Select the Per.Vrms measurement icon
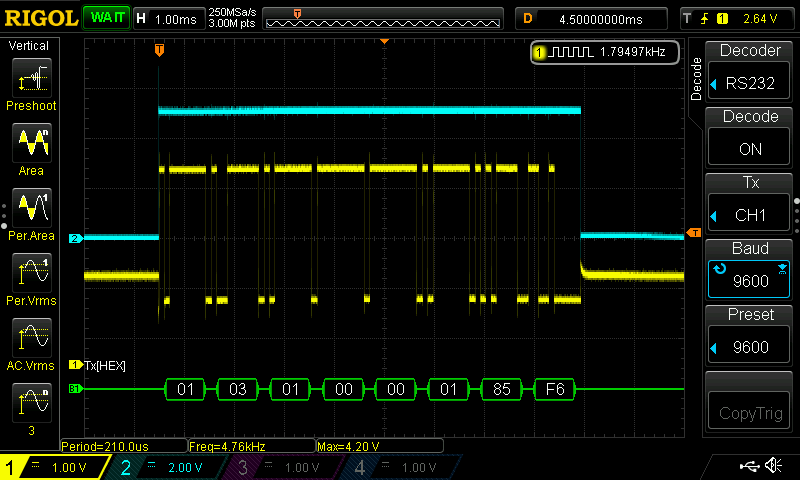The image size is (800, 480). (x=32, y=273)
